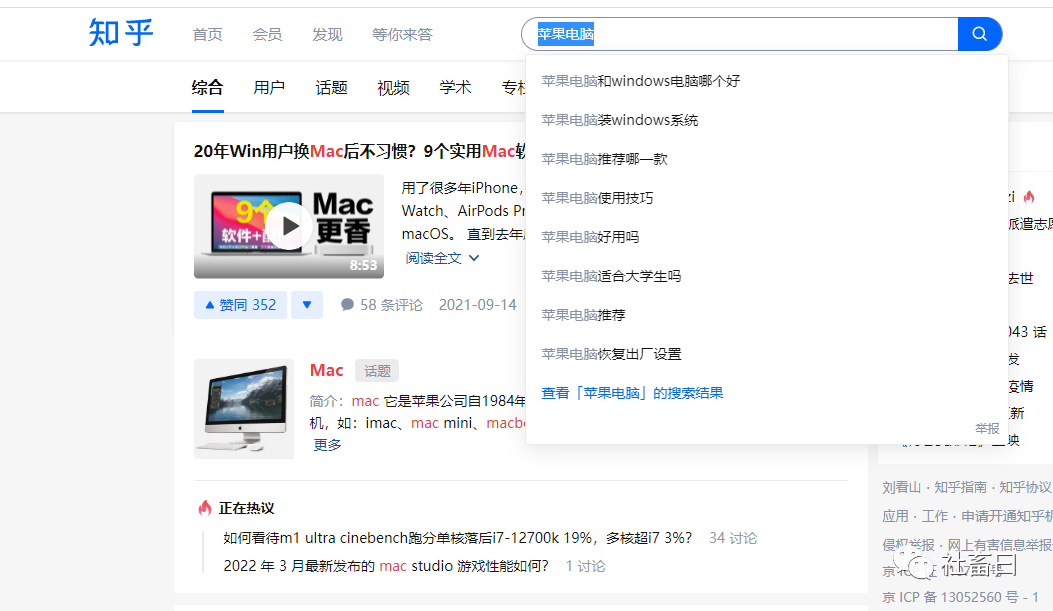The image size is (1053, 611).
Task: Click the iMac topic thumbnail image
Action: 244,409
